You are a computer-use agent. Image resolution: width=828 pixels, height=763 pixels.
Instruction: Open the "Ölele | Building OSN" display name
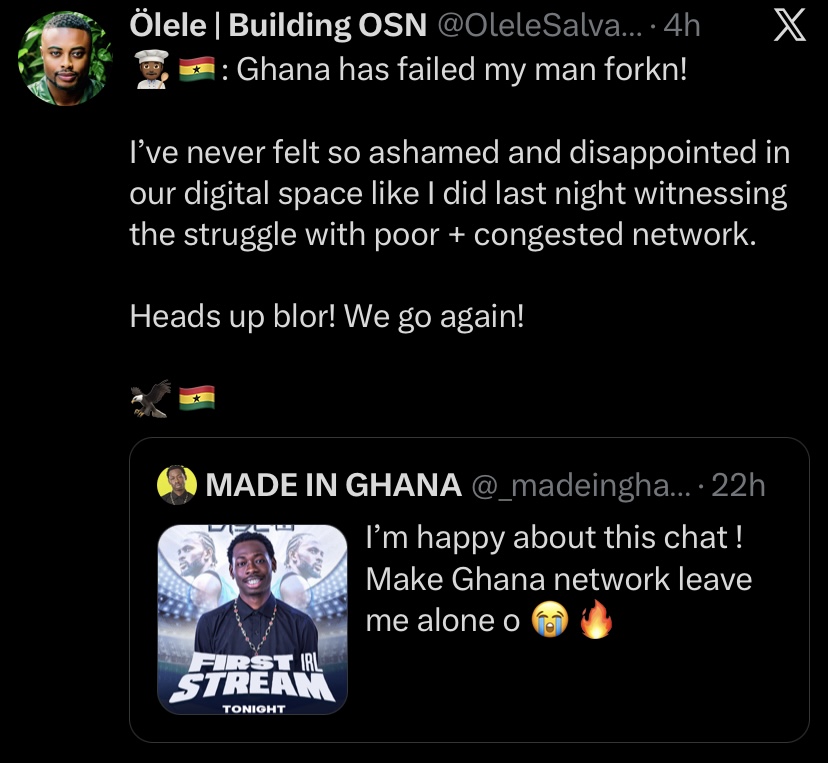pos(277,27)
